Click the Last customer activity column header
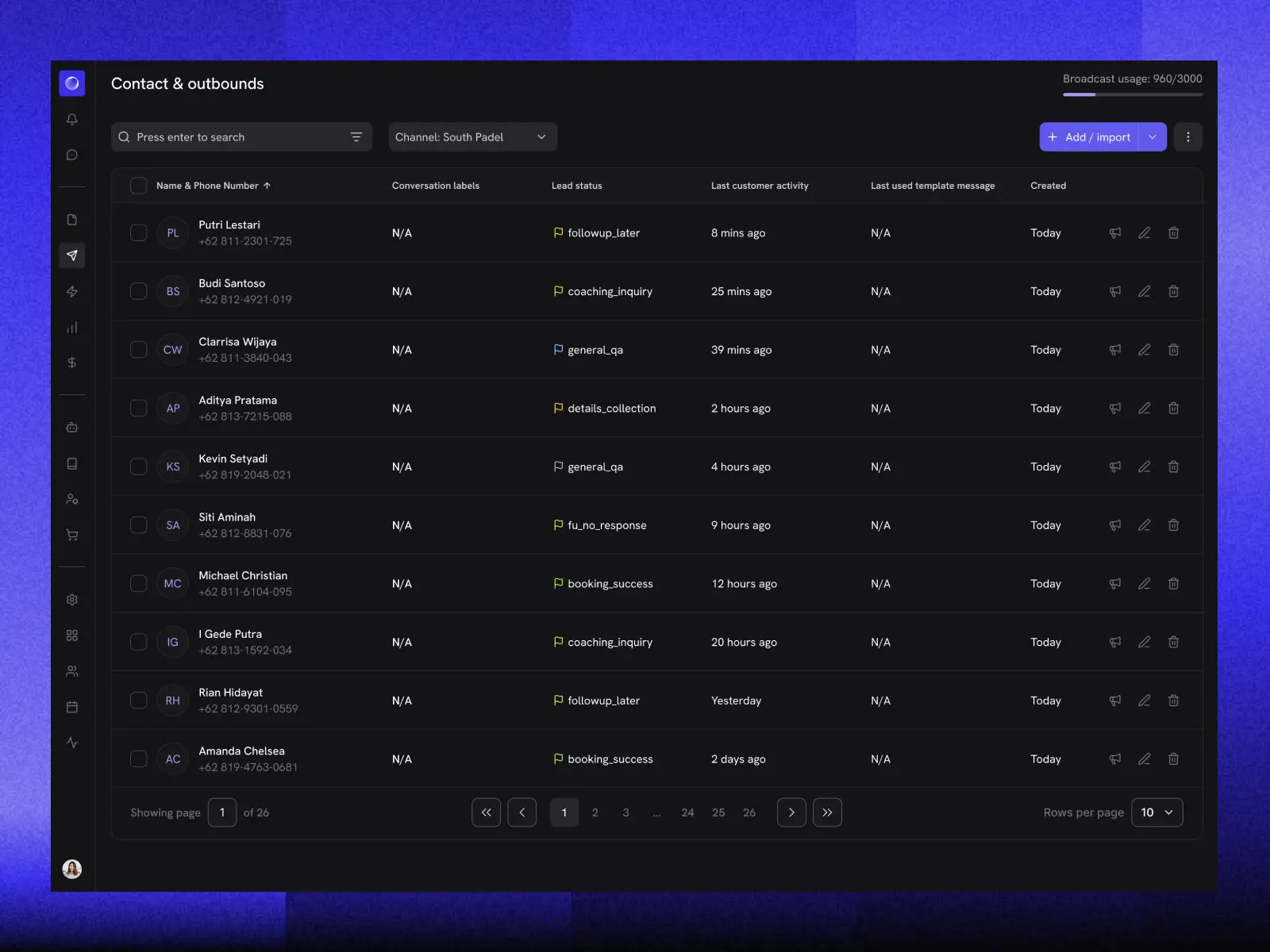1270x952 pixels. (x=760, y=186)
